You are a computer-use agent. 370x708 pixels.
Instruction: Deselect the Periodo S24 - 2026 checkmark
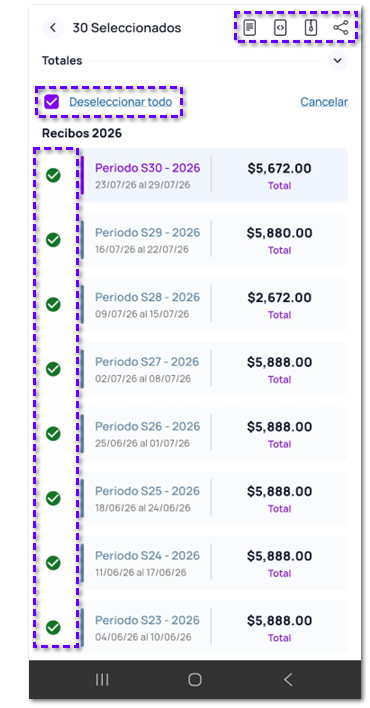[53, 563]
